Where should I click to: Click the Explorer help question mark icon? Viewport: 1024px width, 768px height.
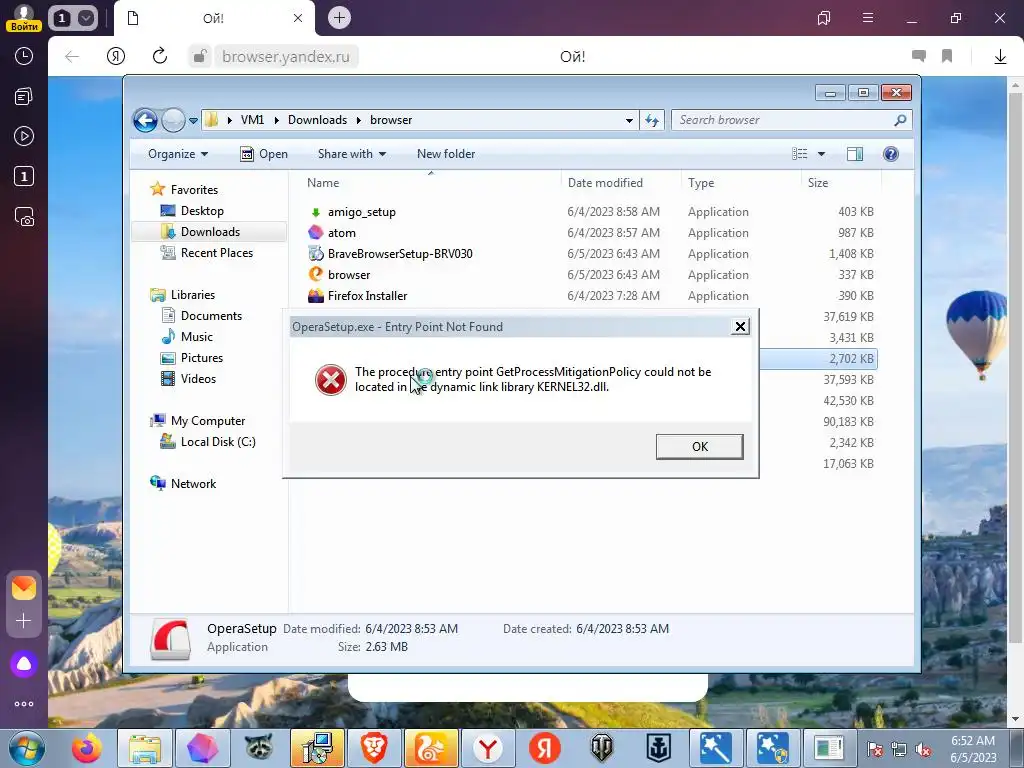[x=890, y=154]
